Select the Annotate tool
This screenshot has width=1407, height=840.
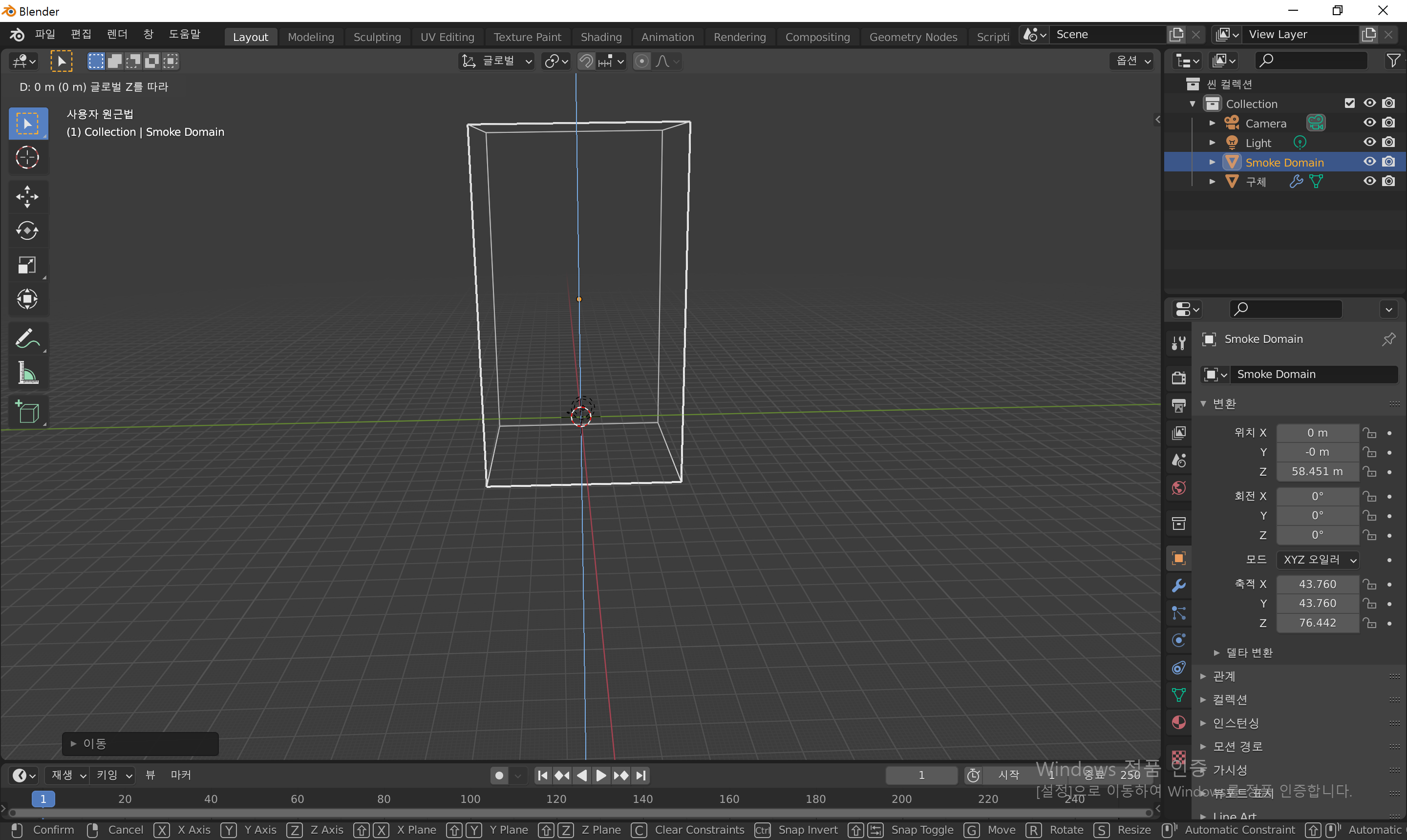coord(28,338)
